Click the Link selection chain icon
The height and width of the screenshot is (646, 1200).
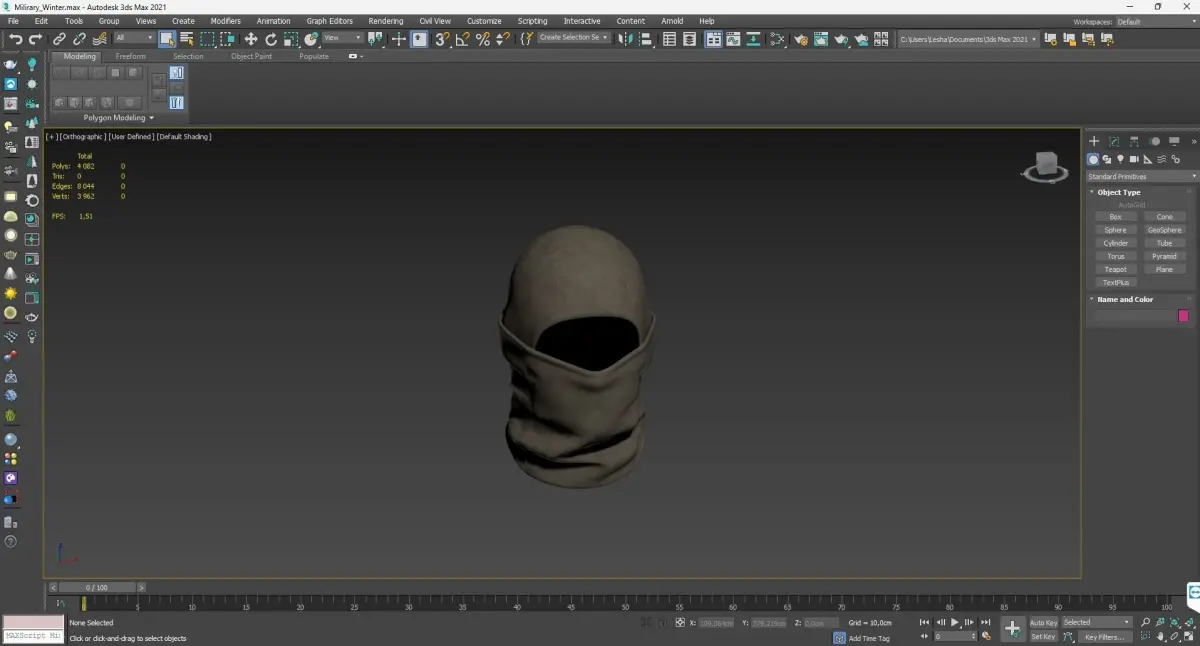[x=59, y=39]
